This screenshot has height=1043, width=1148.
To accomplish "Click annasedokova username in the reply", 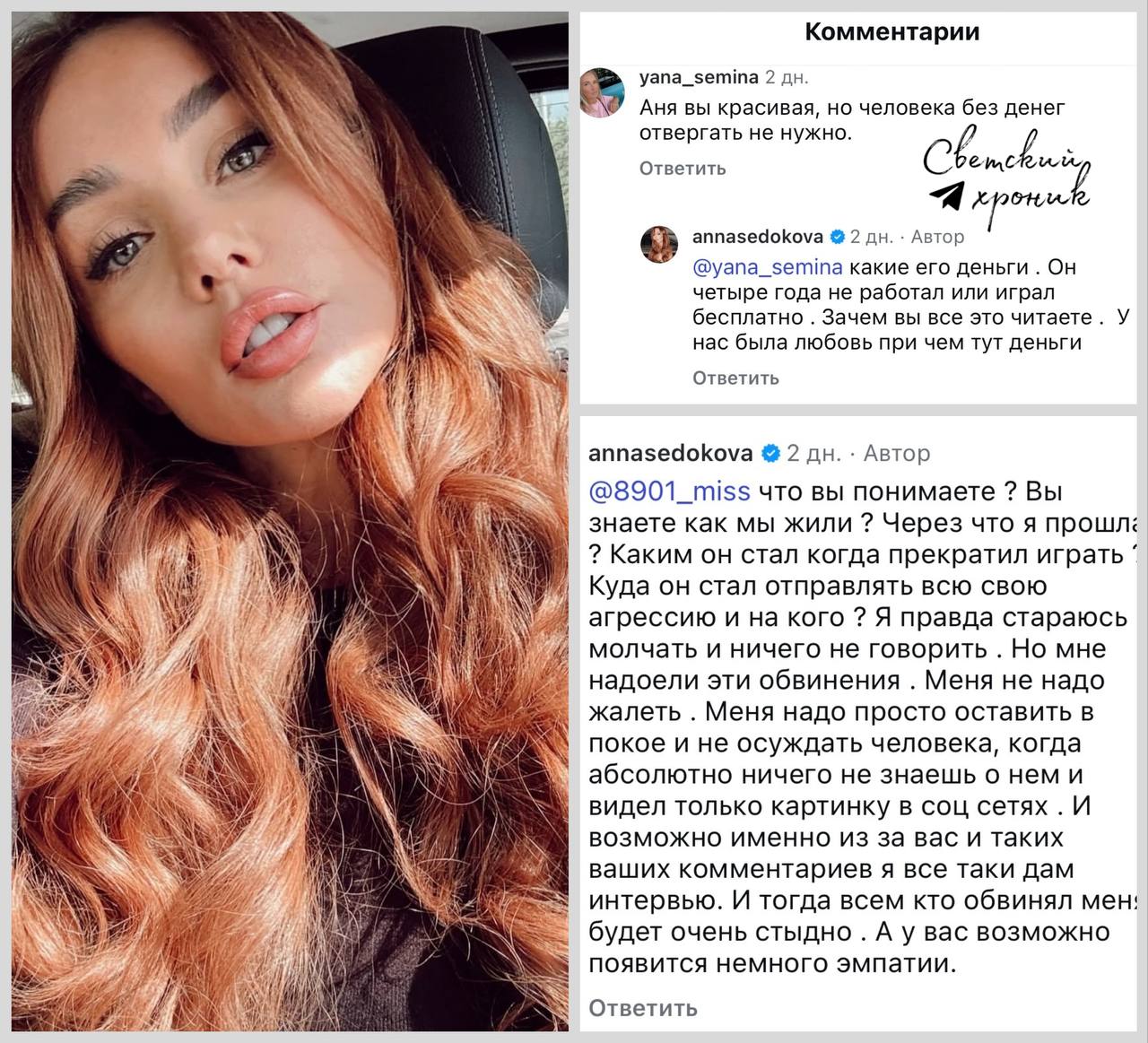I will click(x=758, y=237).
